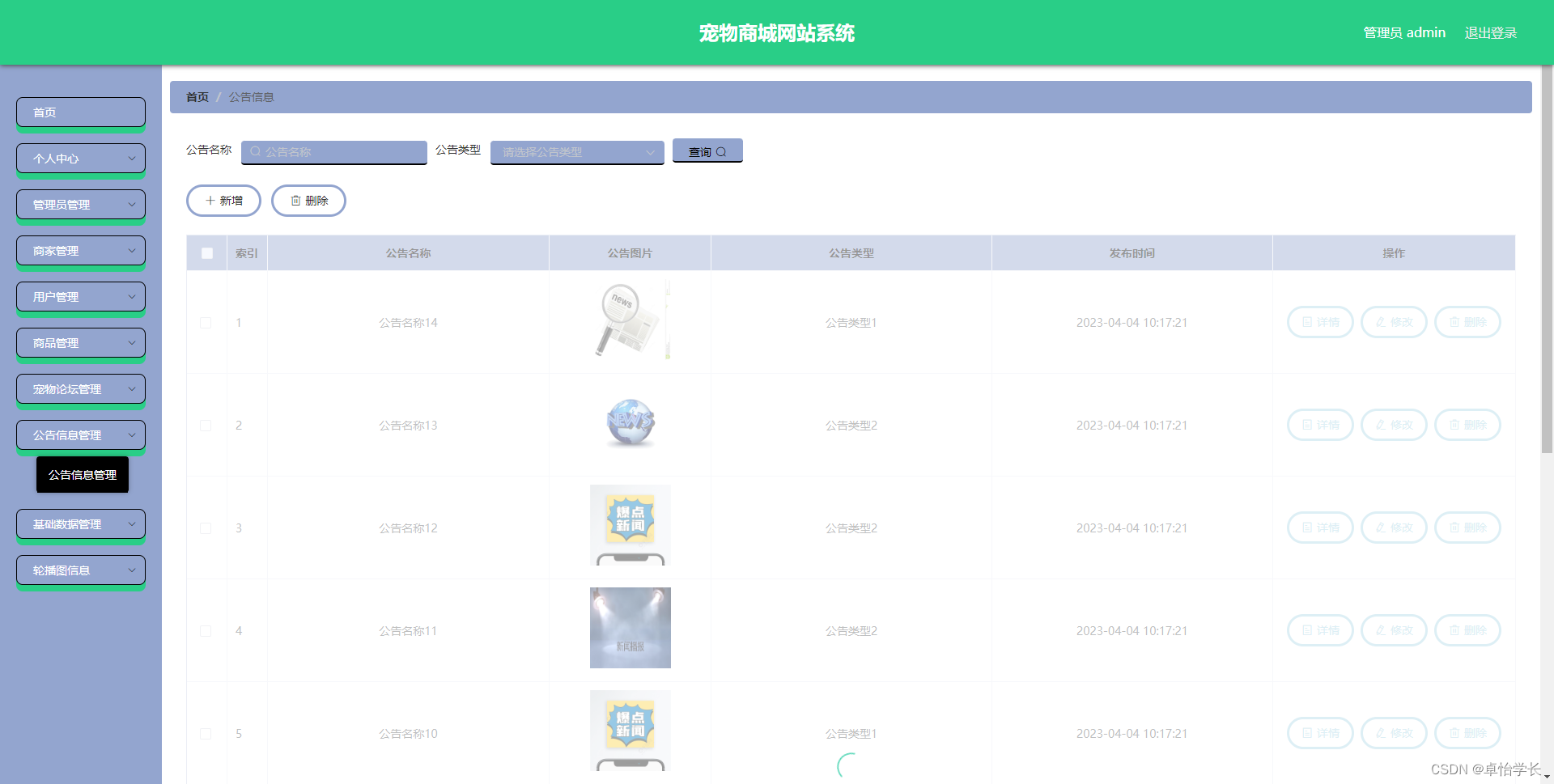This screenshot has height=784, width=1554.
Task: Click the plus icon of 新增 button
Action: point(210,201)
